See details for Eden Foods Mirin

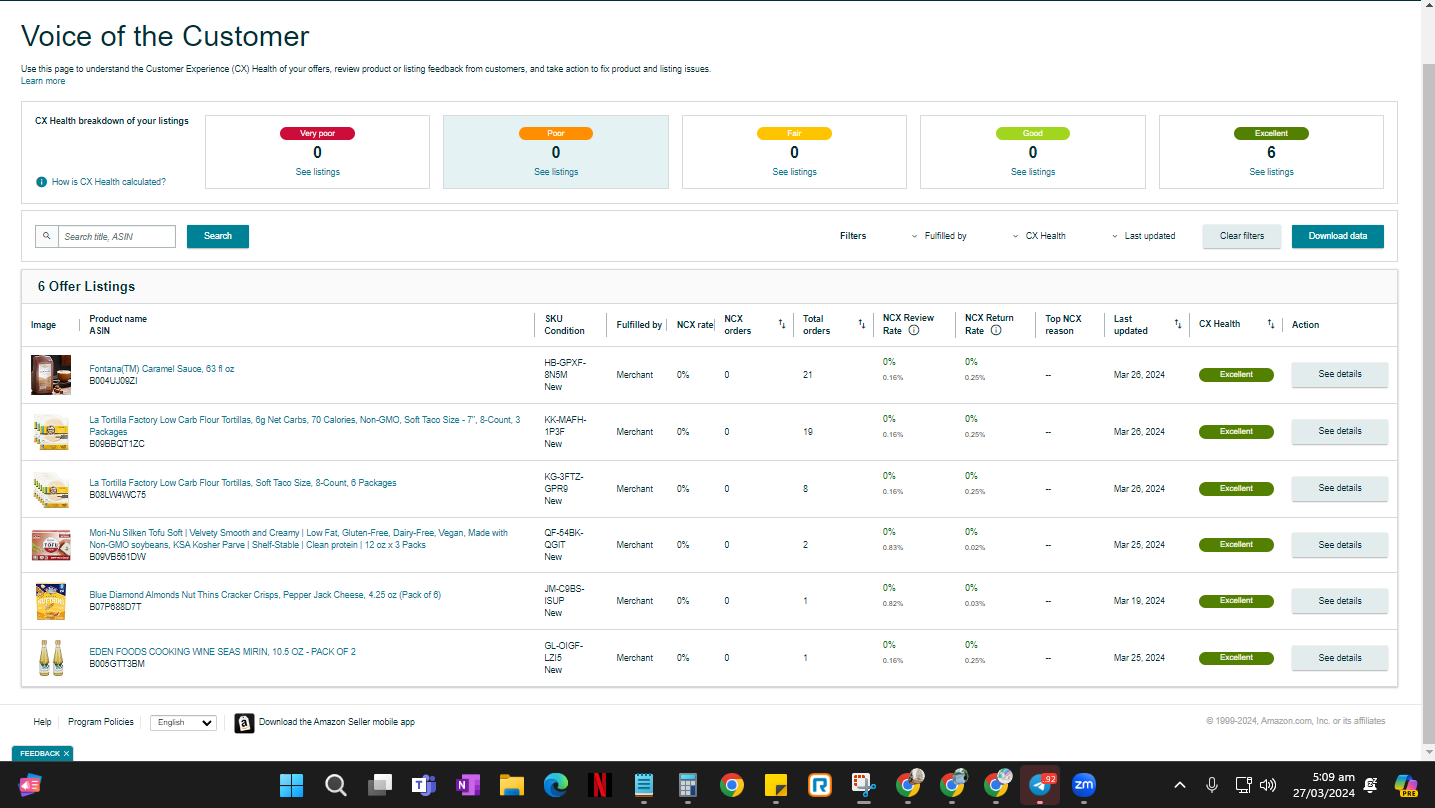point(1340,658)
